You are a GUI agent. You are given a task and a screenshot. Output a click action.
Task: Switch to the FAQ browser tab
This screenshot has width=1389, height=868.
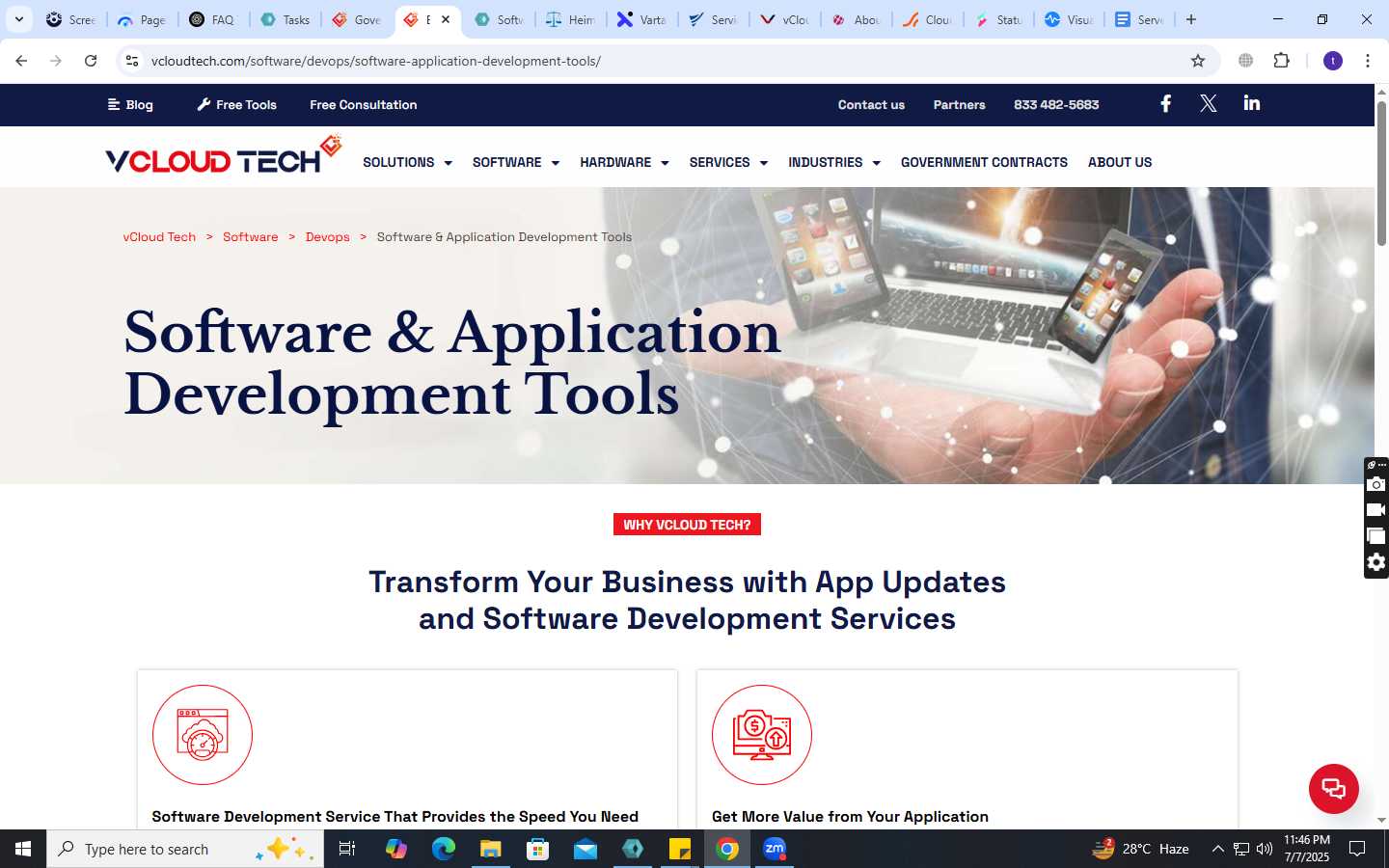coord(214,19)
